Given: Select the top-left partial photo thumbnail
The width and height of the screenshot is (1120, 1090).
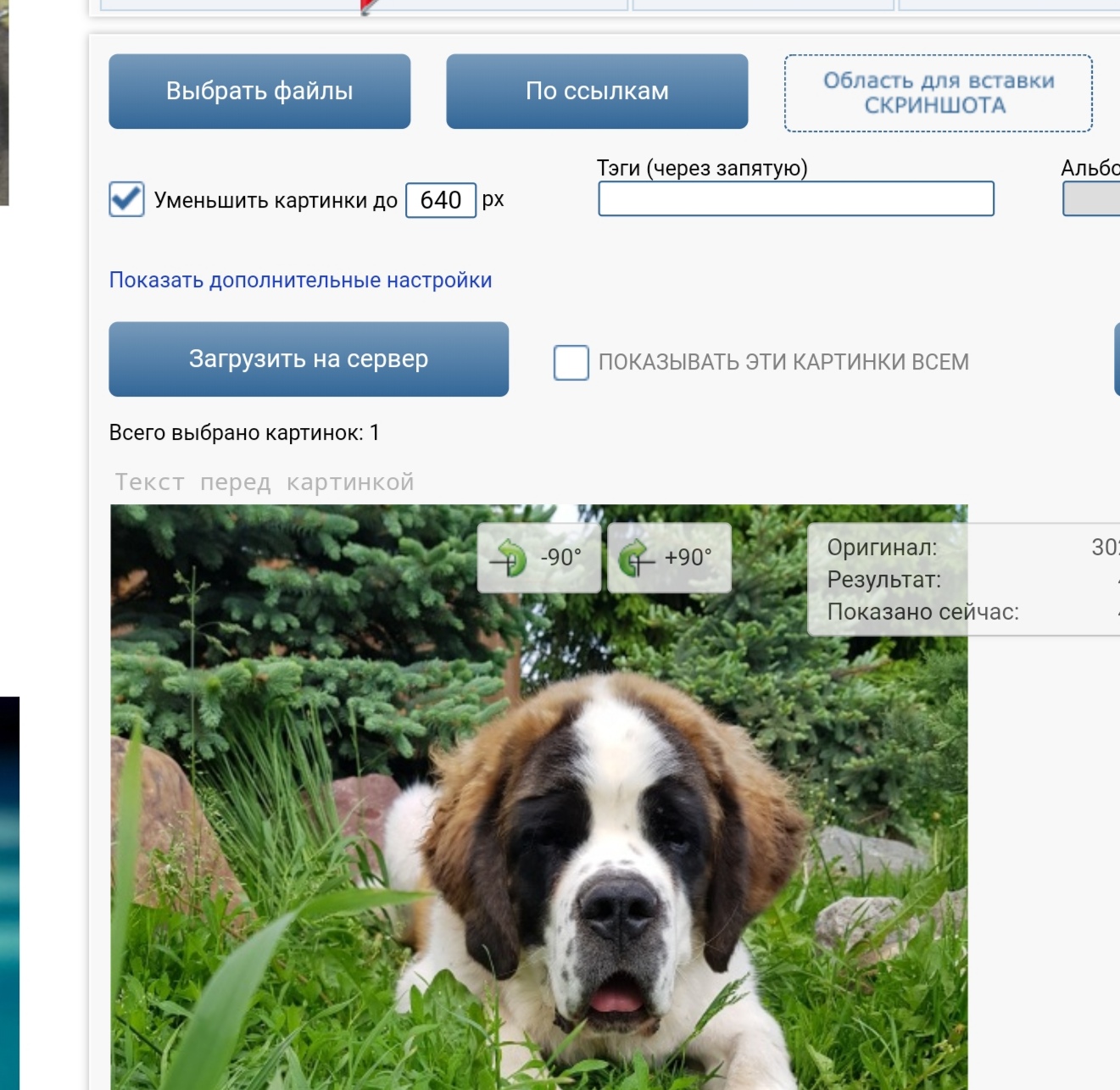Looking at the screenshot, I should (4, 103).
